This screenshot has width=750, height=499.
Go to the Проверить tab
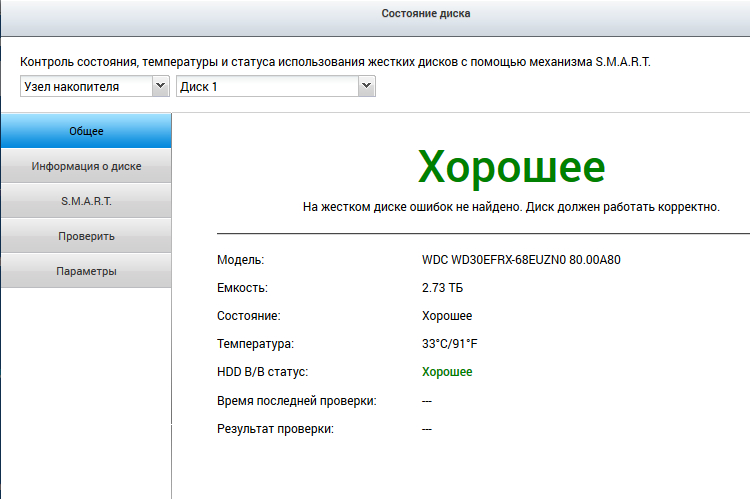coord(86,236)
